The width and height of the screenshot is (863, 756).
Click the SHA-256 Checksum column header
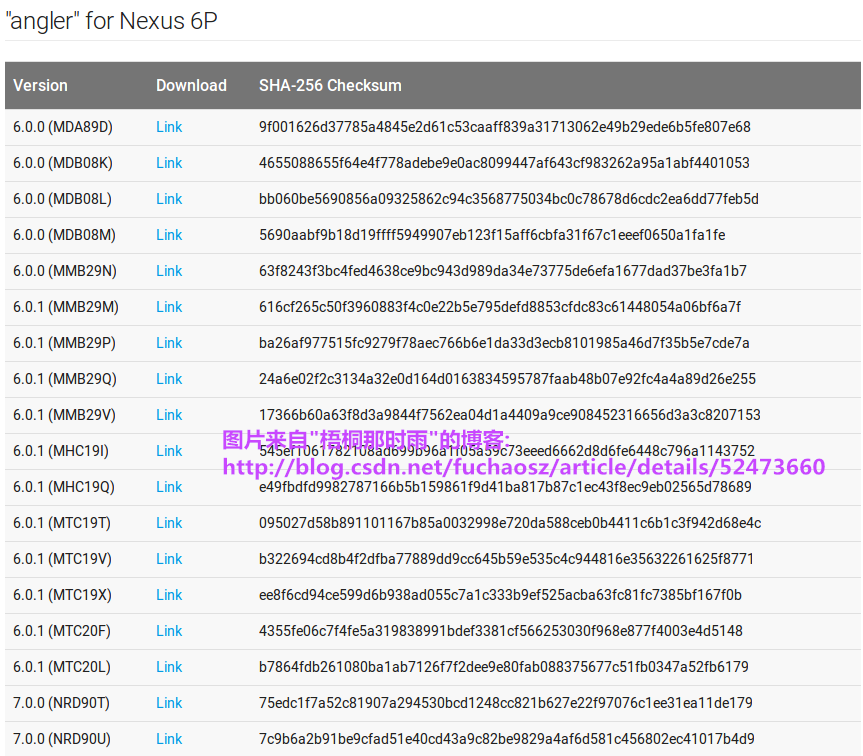(x=330, y=86)
